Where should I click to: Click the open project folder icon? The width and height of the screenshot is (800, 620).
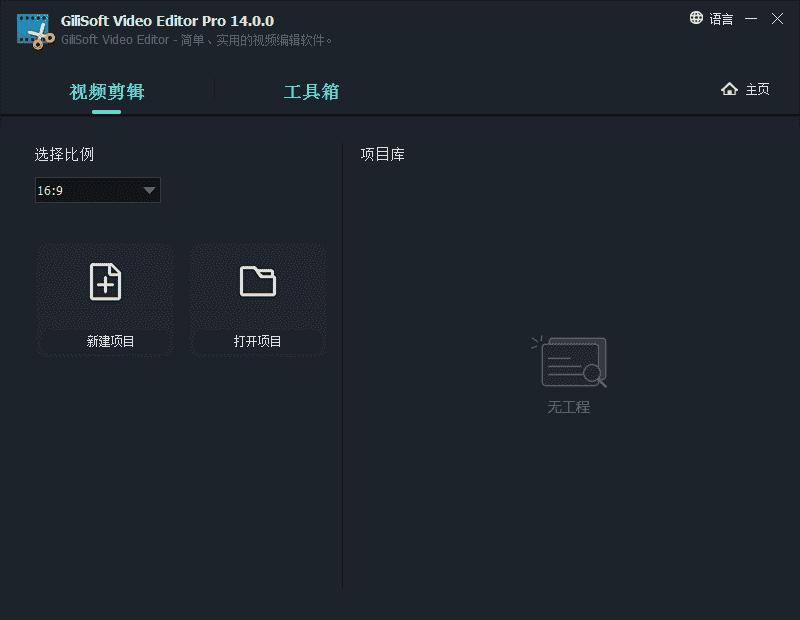(x=257, y=281)
